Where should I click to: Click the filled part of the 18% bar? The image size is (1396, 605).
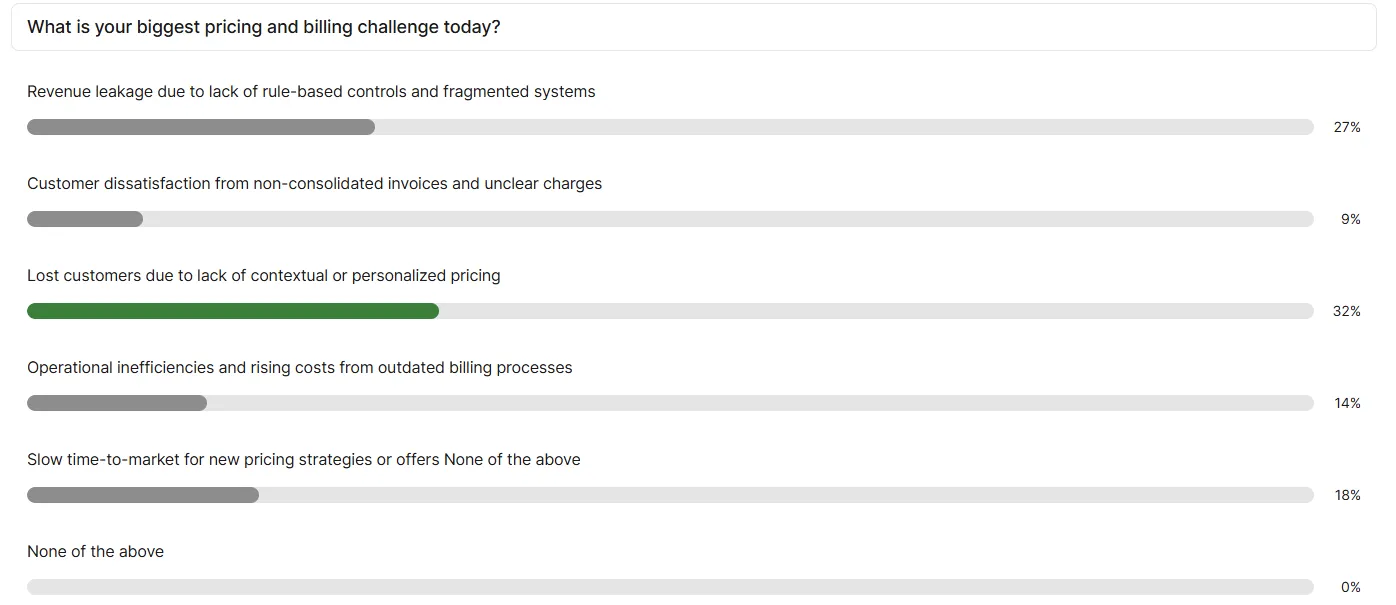click(143, 495)
